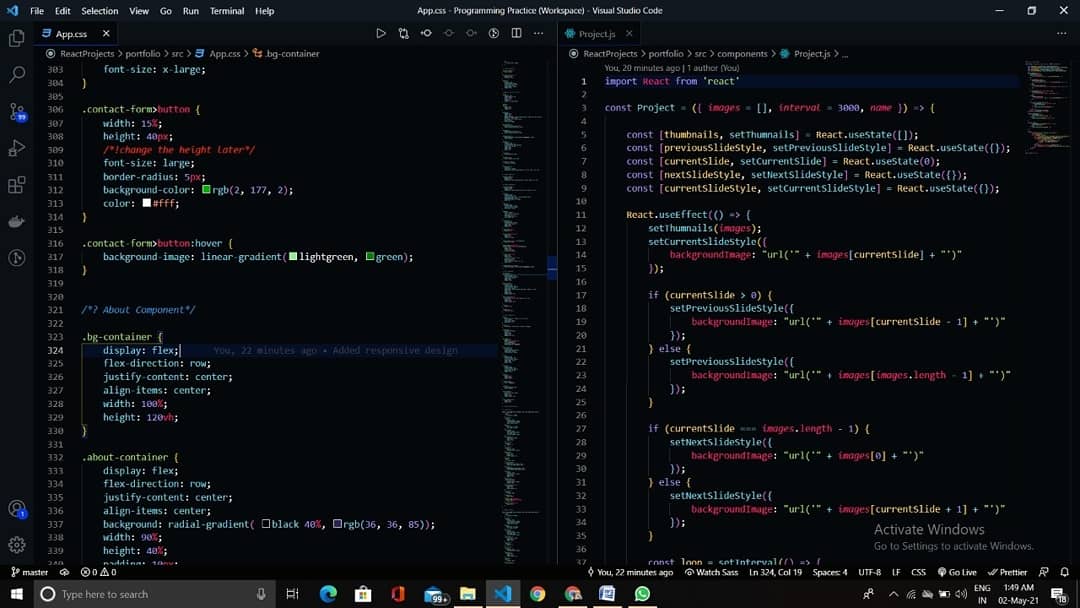Screen dimensions: 1080x608
Task: Expand portfolio breadcrumb in App.css editor
Action: tap(143, 54)
